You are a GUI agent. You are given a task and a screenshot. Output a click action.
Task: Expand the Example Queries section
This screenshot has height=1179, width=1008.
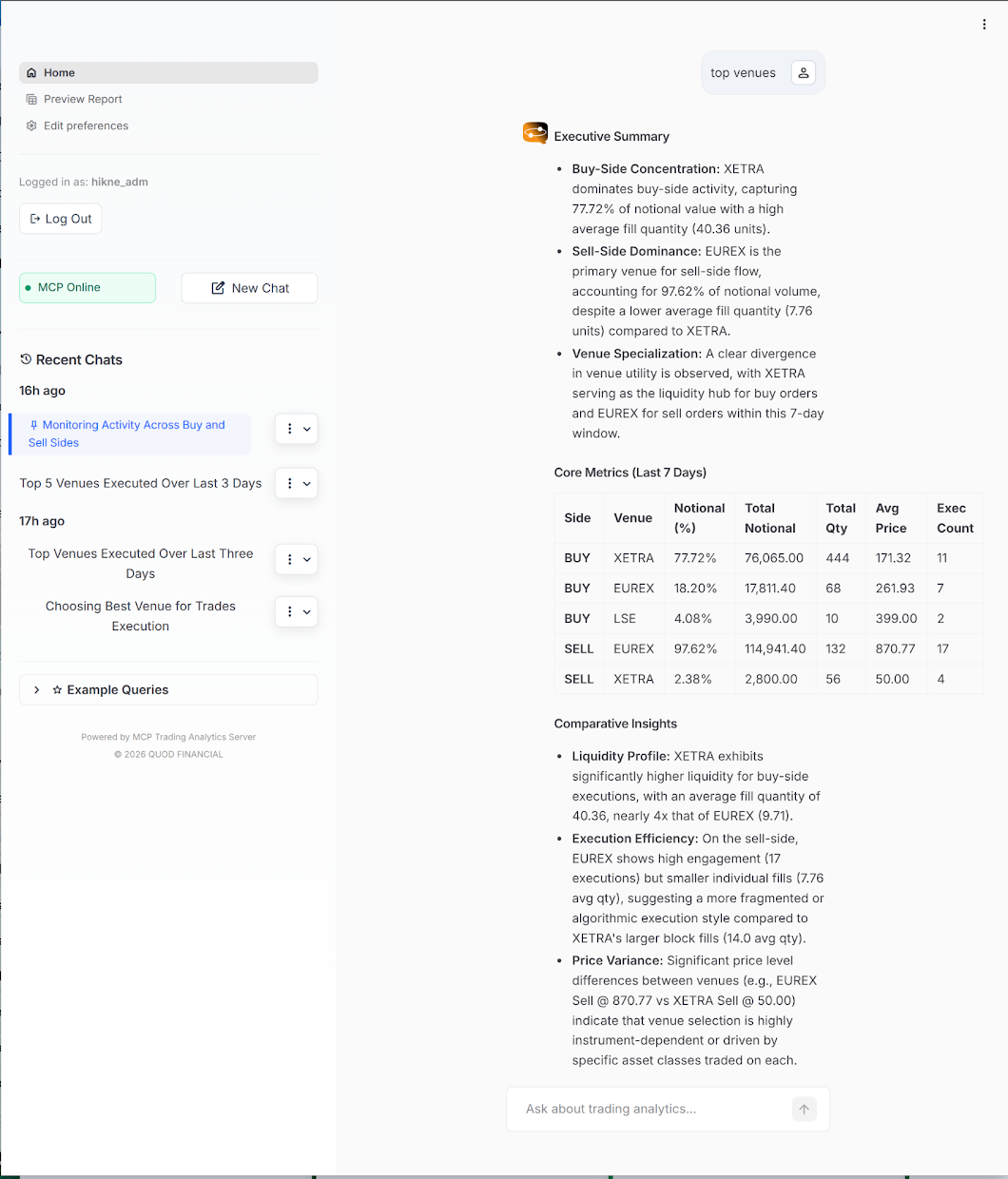point(37,690)
